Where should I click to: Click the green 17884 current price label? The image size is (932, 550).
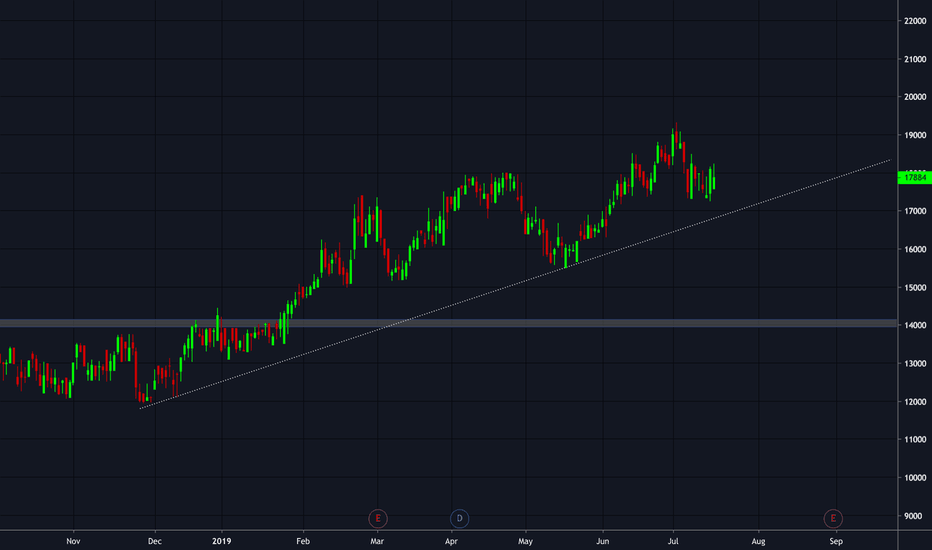[x=914, y=177]
